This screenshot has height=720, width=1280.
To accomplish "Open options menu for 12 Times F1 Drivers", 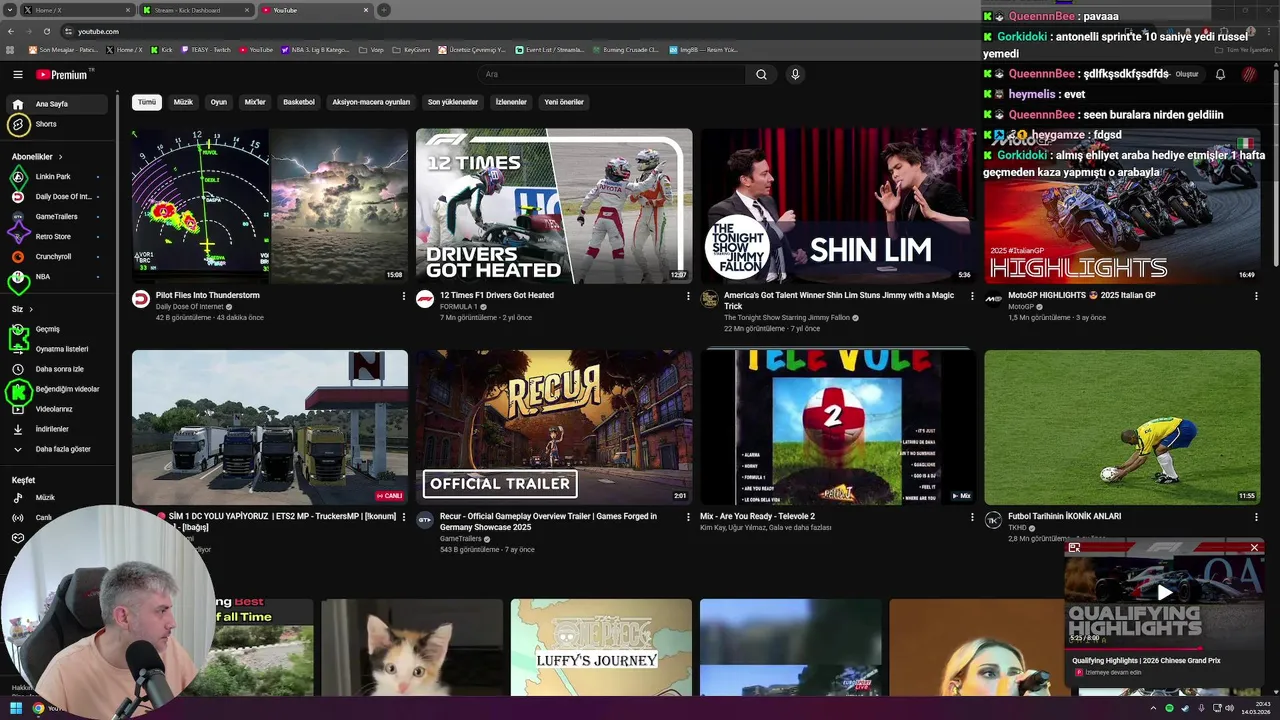I will (x=688, y=296).
